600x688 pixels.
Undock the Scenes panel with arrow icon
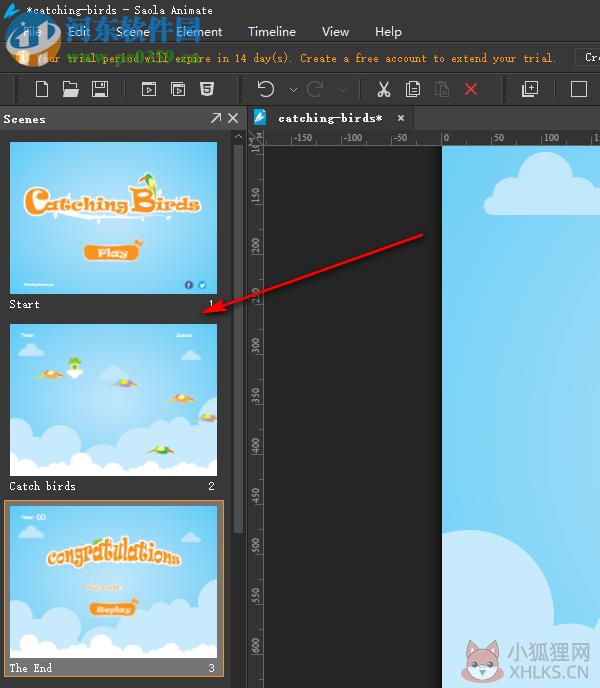(x=216, y=118)
